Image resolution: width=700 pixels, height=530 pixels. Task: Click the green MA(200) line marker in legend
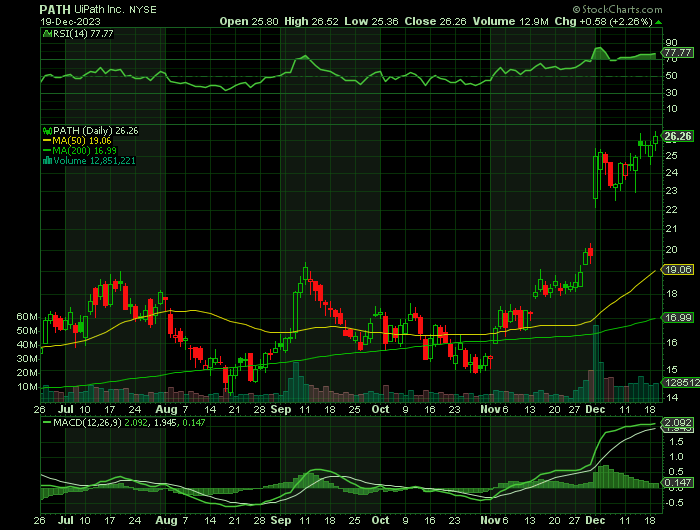pyautogui.click(x=47, y=151)
